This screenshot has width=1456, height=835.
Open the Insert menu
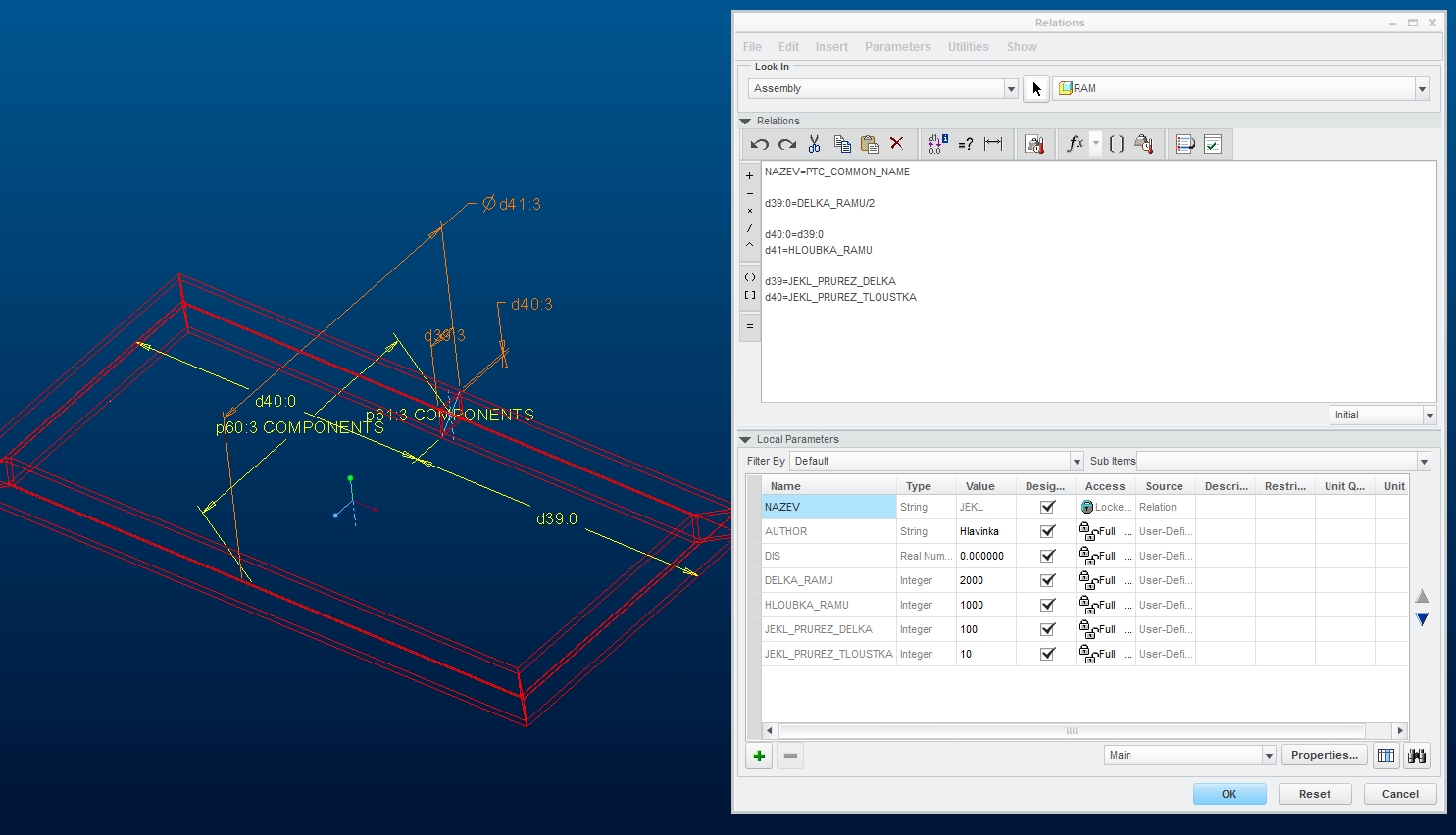click(831, 47)
